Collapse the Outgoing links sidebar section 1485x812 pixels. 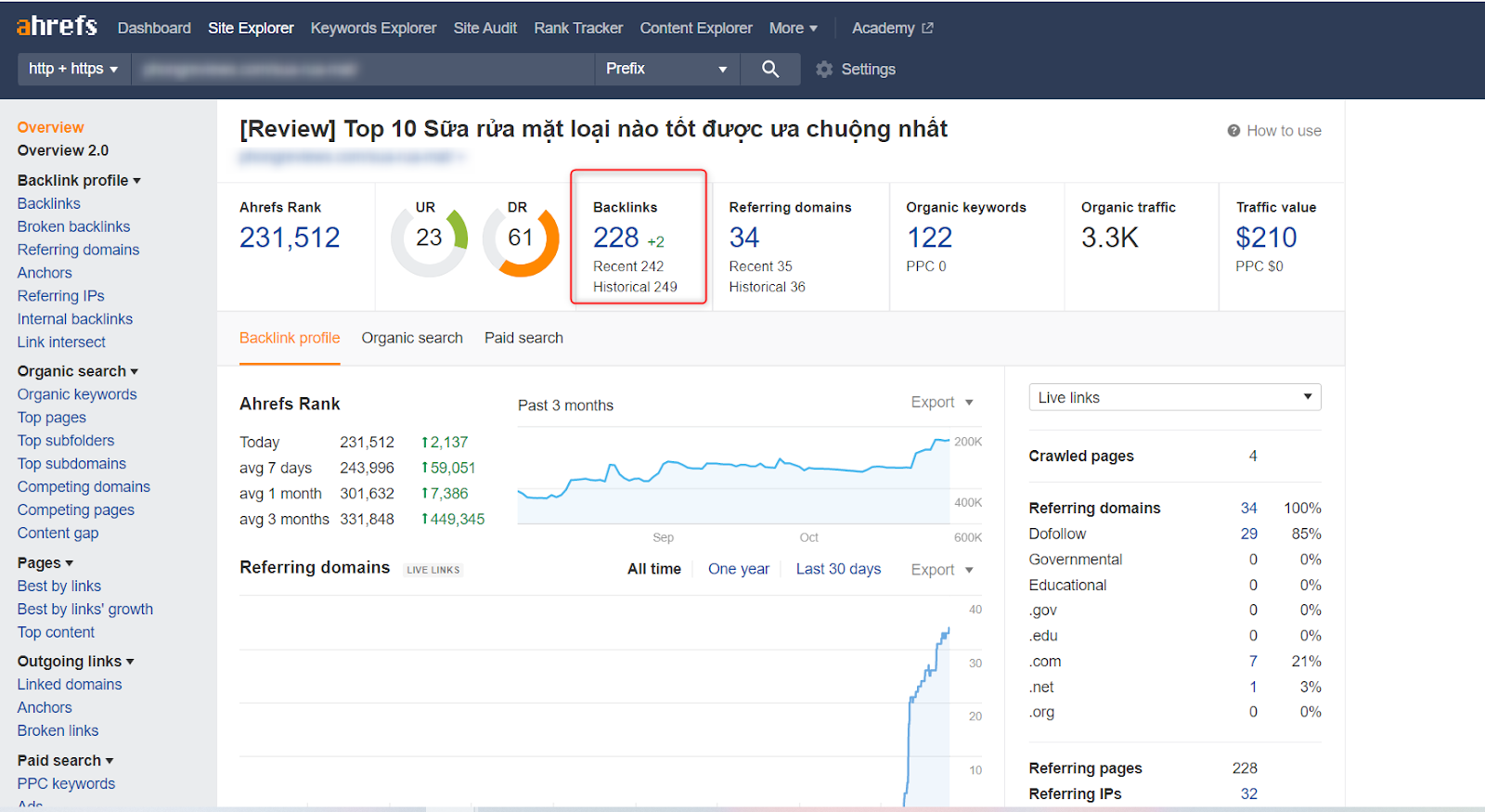coord(75,662)
